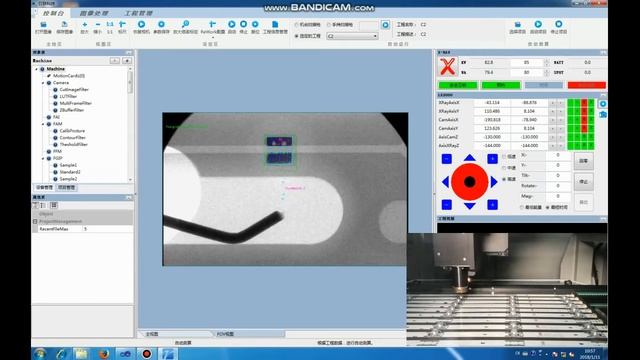
Task: Click the save image icon
Action: (64, 25)
